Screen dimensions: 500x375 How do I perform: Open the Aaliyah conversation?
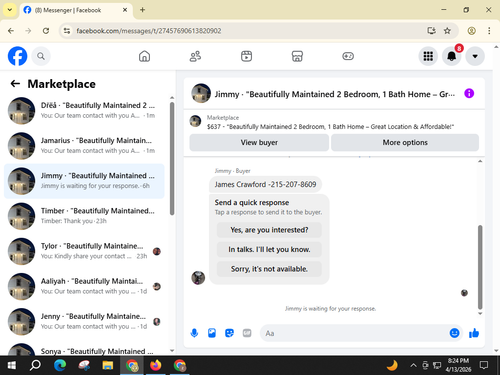point(84,286)
